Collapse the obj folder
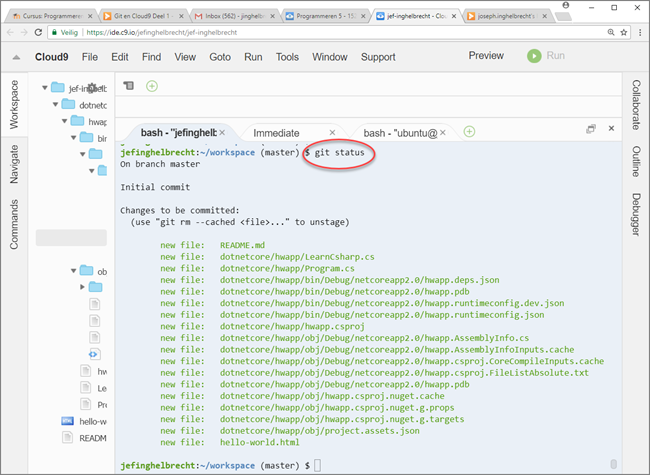The image size is (650, 475). click(x=73, y=271)
